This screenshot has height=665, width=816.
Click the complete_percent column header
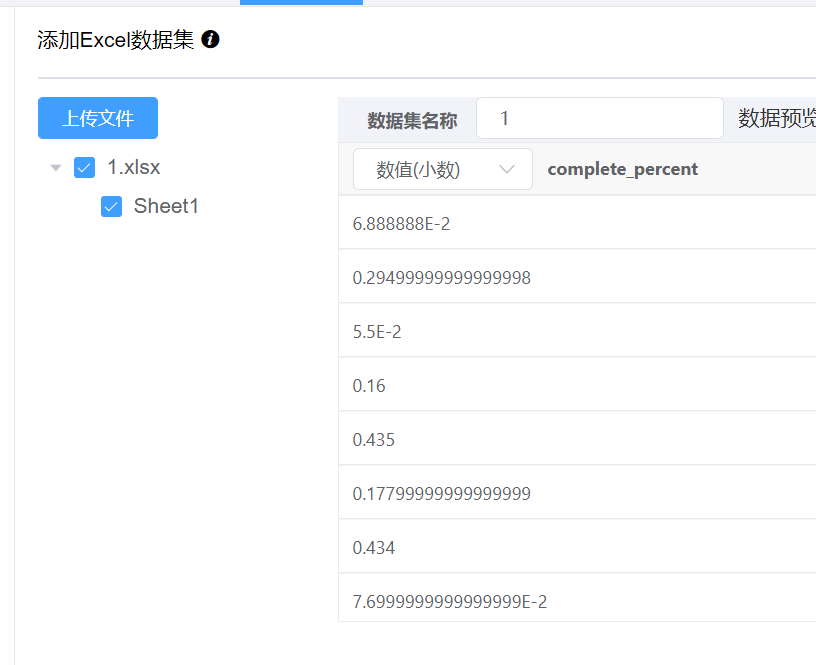(621, 169)
